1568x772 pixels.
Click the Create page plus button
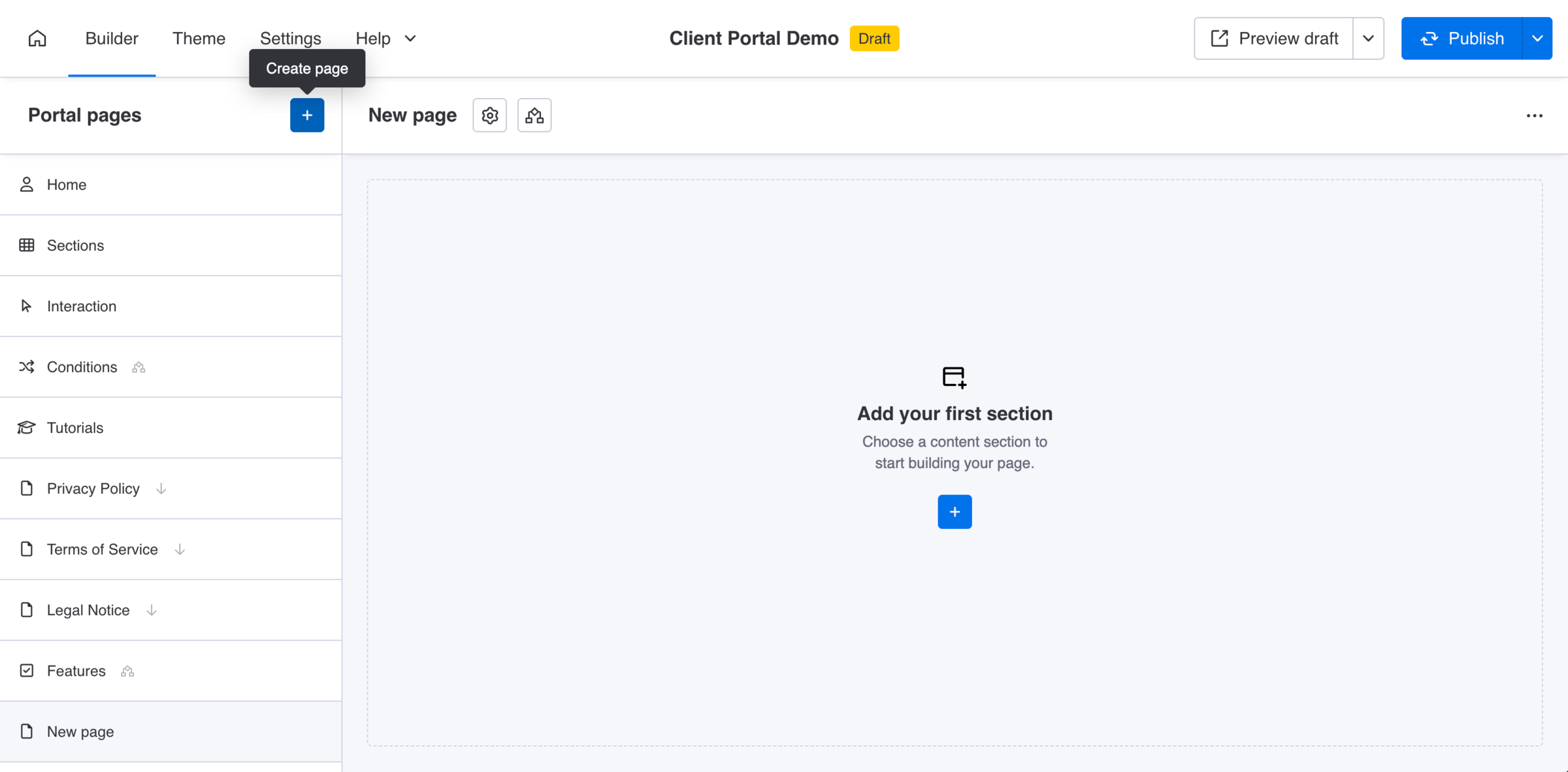tap(306, 116)
